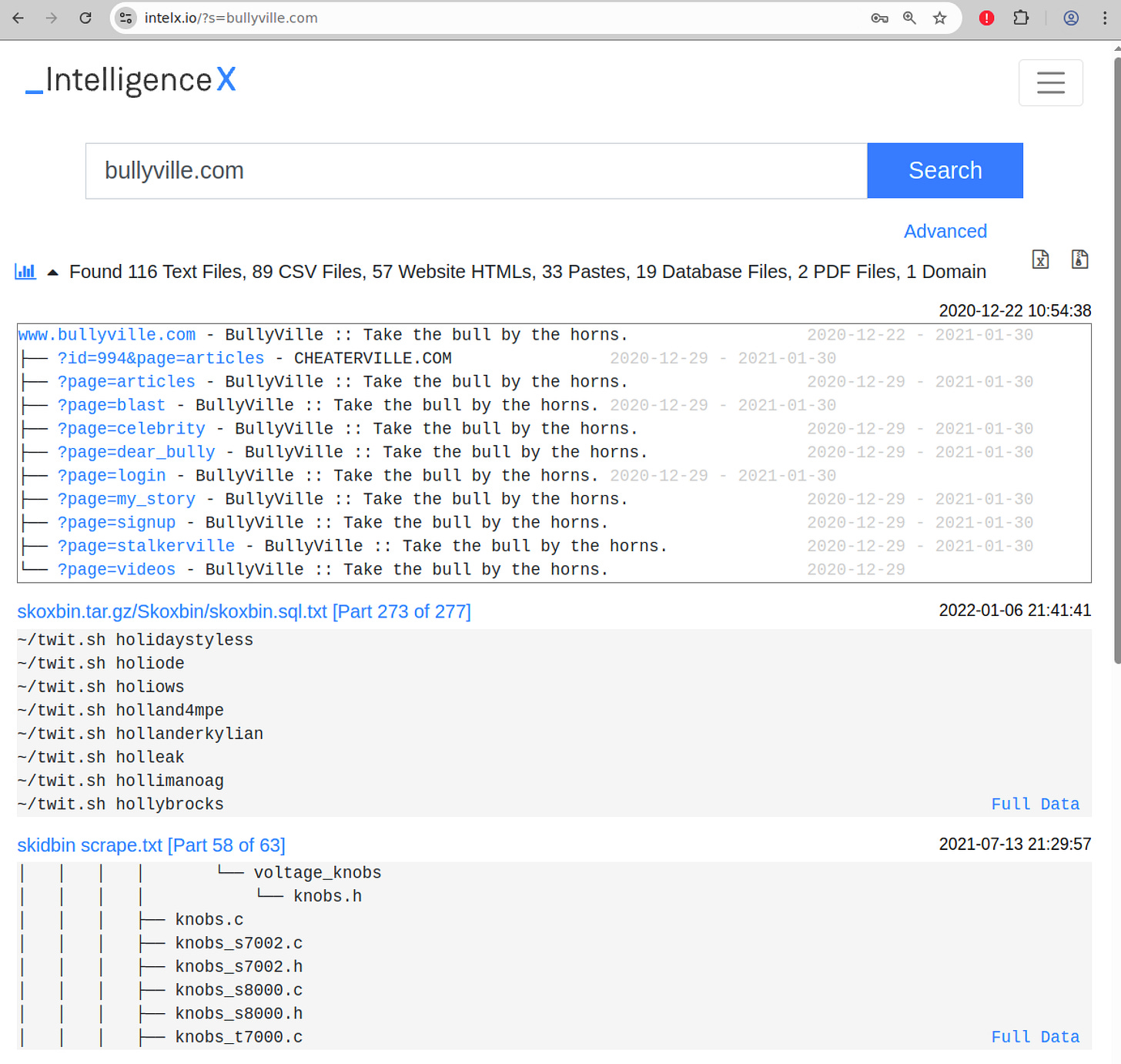The height and width of the screenshot is (1064, 1121).
Task: Focus the bullyville.com search field
Action: pyautogui.click(x=477, y=171)
